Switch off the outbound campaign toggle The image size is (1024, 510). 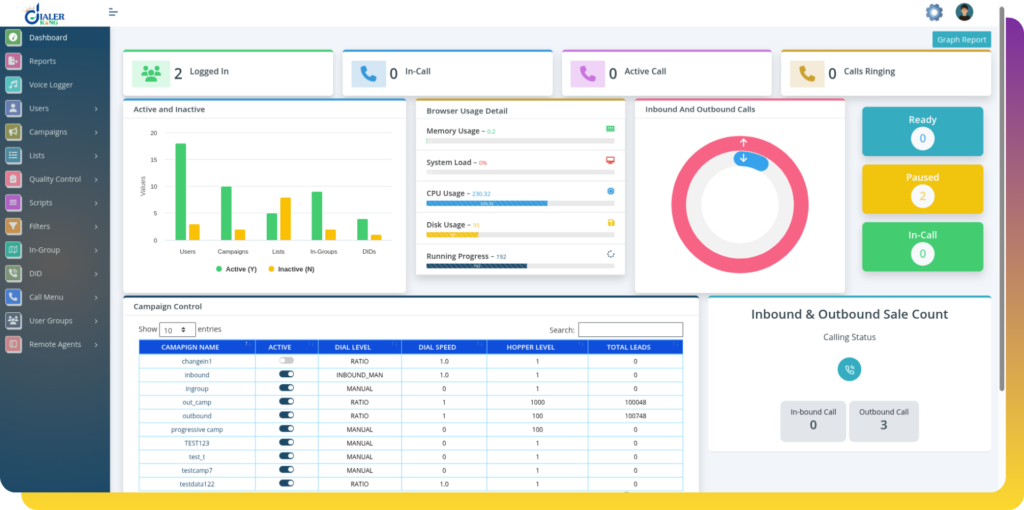pyautogui.click(x=287, y=415)
